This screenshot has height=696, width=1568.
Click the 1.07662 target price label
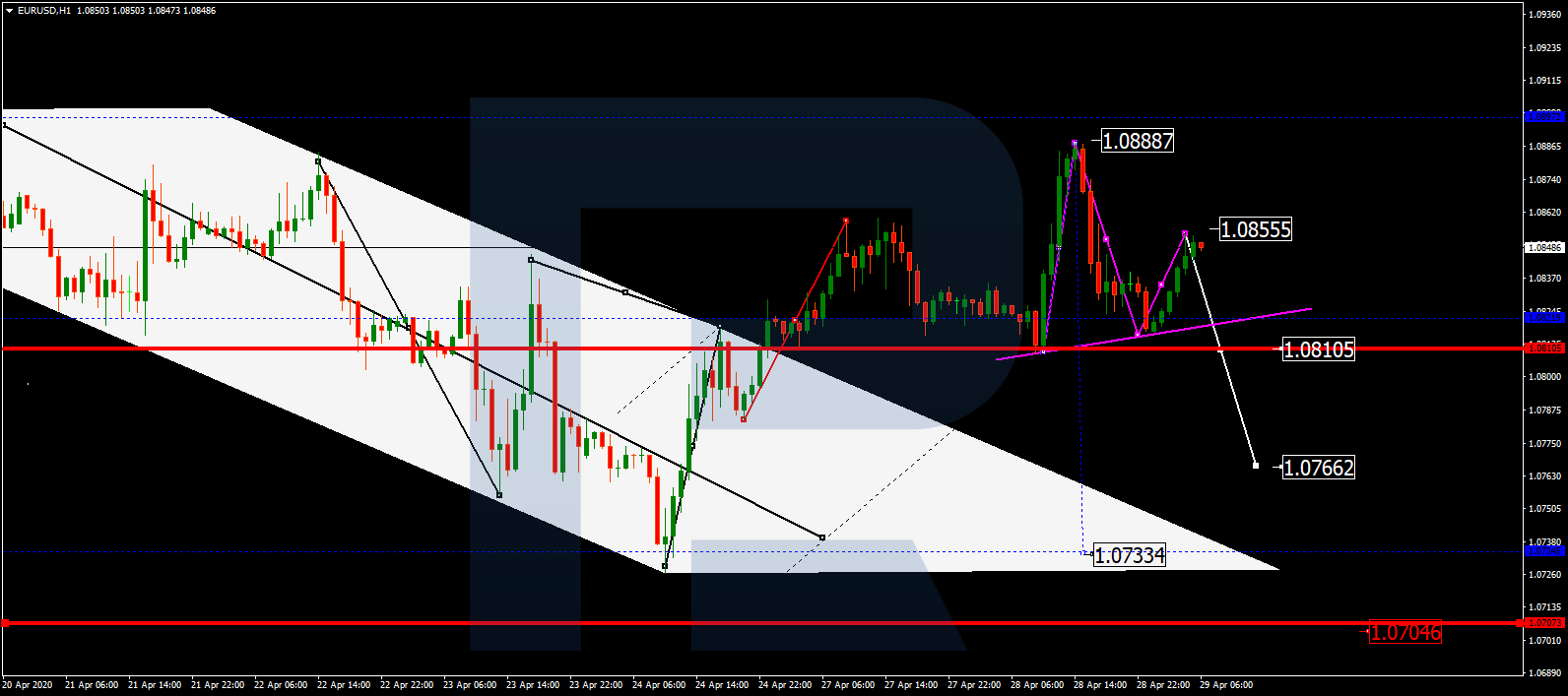click(1319, 468)
